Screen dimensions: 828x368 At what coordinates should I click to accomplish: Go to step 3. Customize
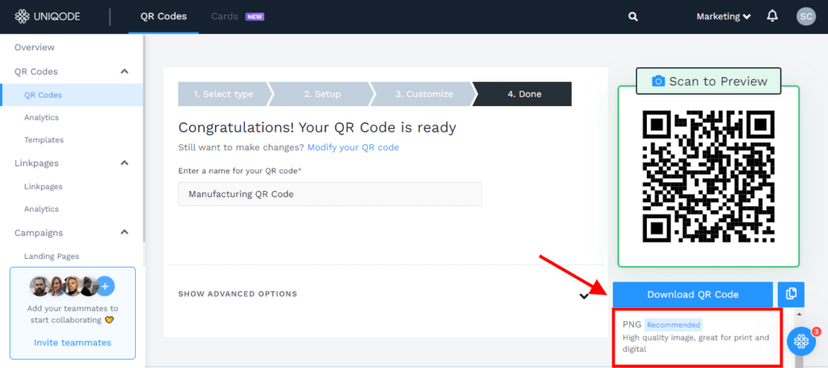point(424,94)
